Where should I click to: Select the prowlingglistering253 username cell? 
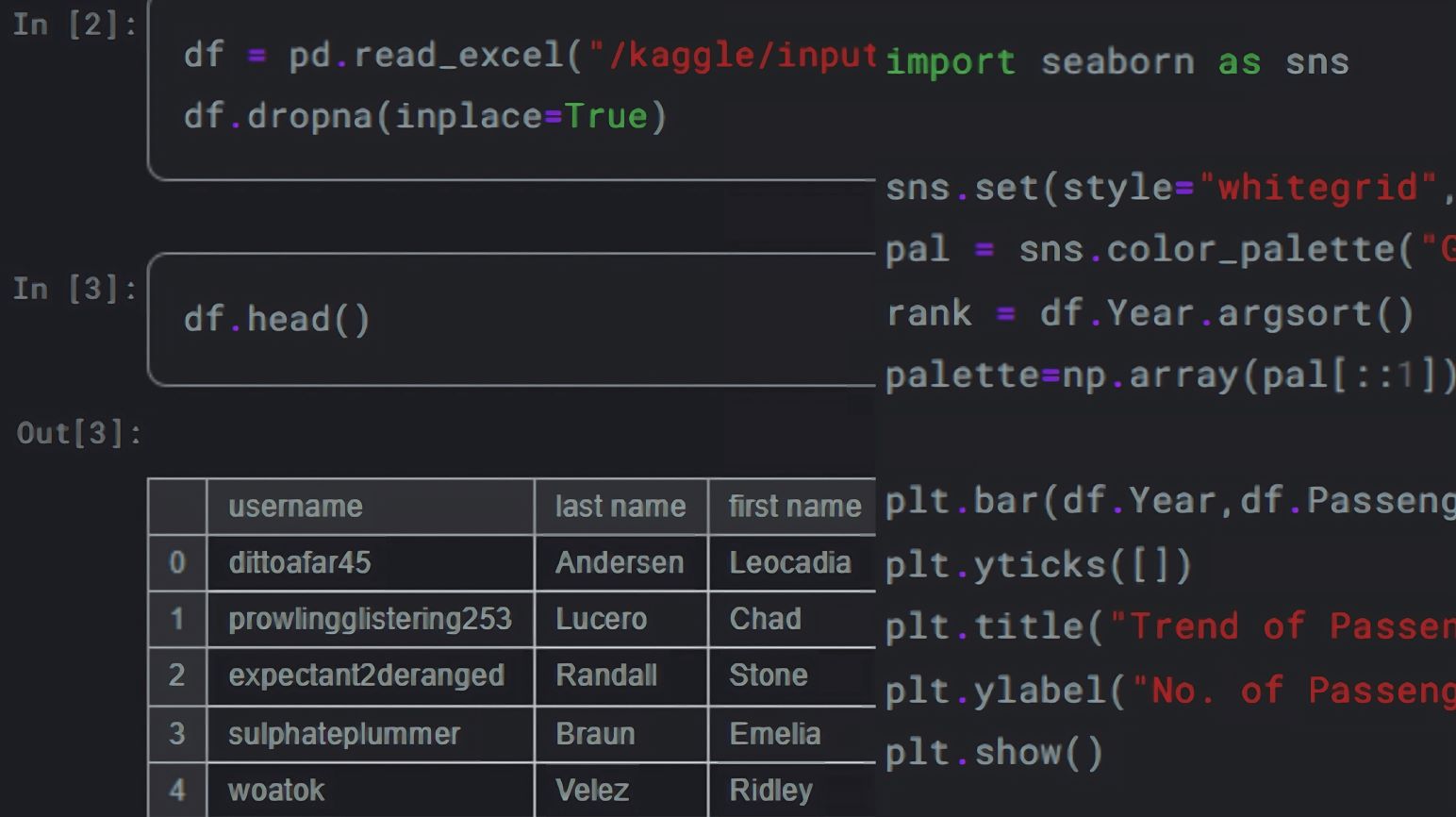[x=371, y=619]
